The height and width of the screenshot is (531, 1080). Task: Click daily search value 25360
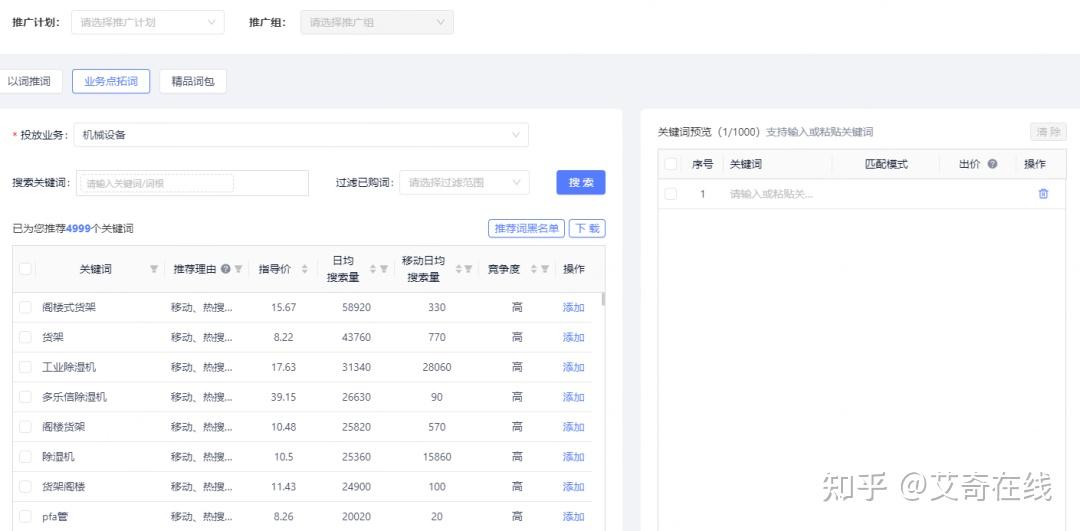tap(356, 457)
